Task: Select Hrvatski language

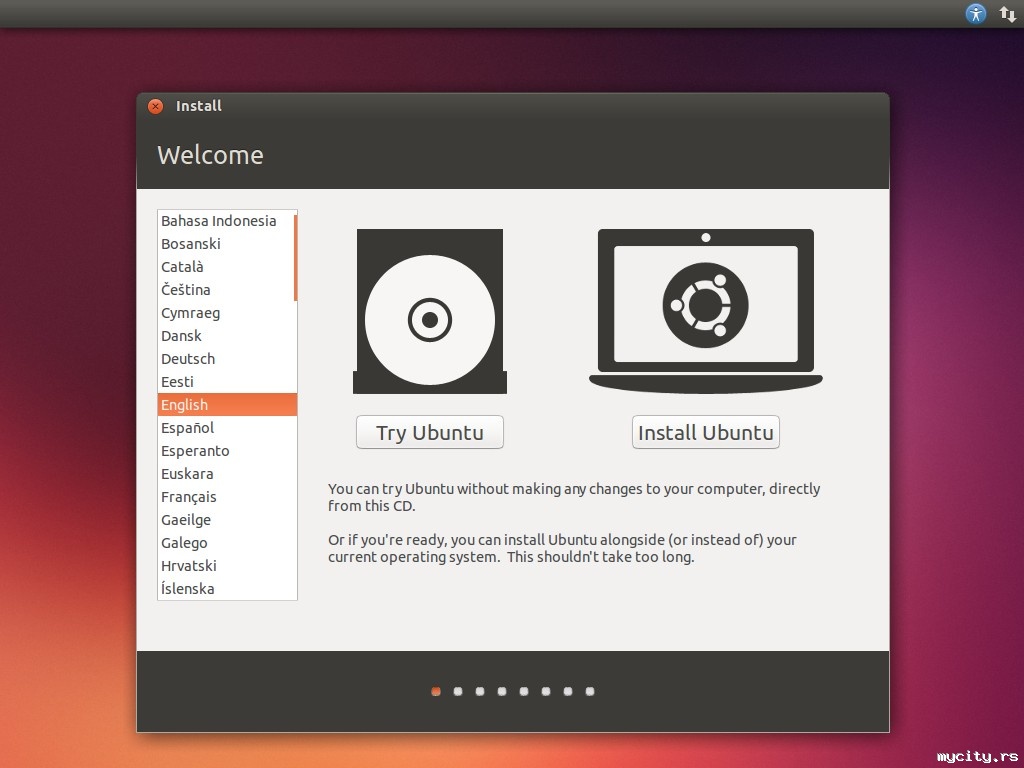Action: coord(226,566)
